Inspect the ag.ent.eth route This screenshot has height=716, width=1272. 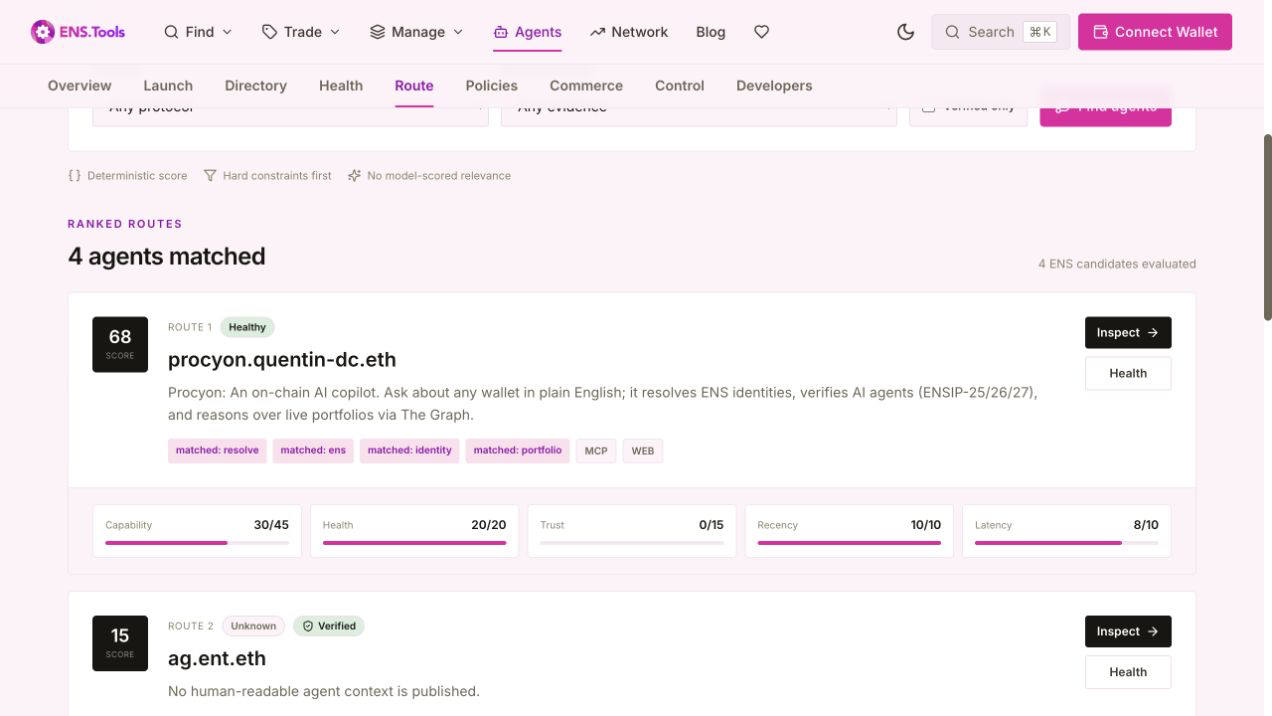click(1128, 632)
